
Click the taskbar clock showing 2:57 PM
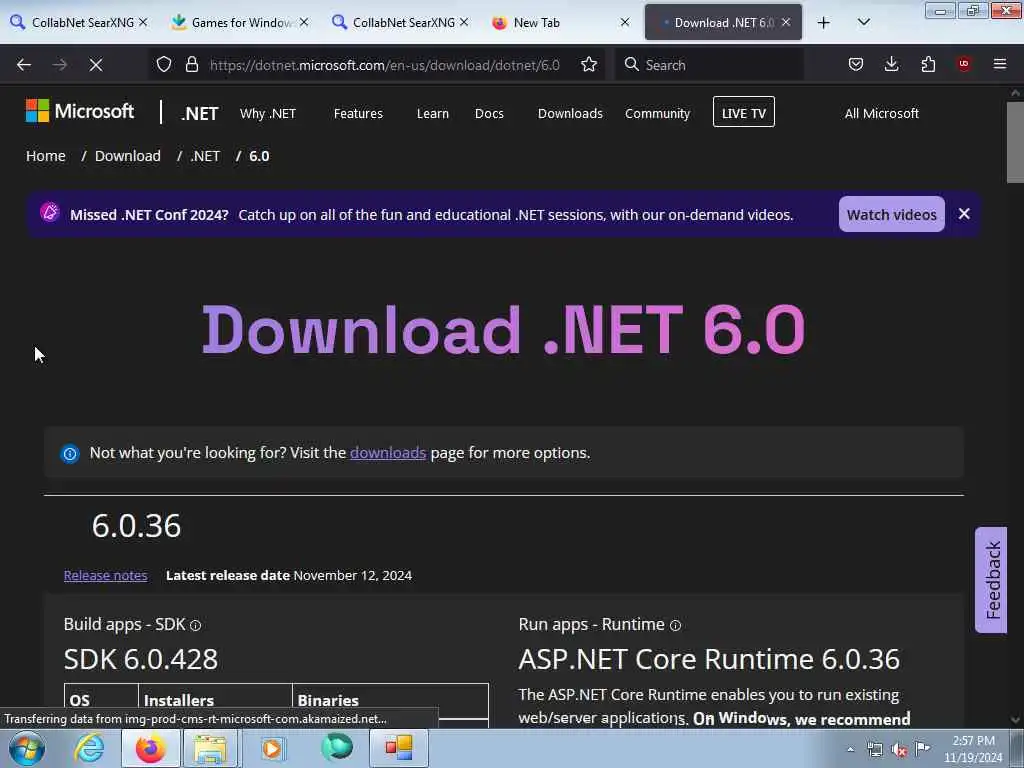[973, 749]
